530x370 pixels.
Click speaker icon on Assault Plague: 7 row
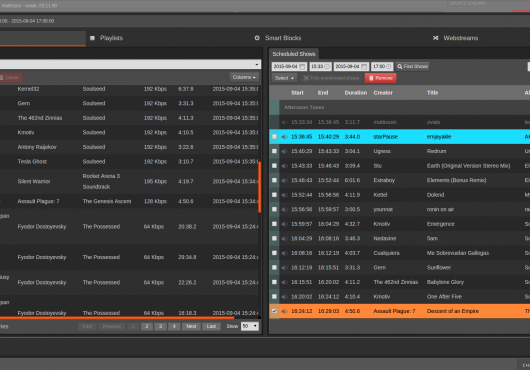point(285,311)
